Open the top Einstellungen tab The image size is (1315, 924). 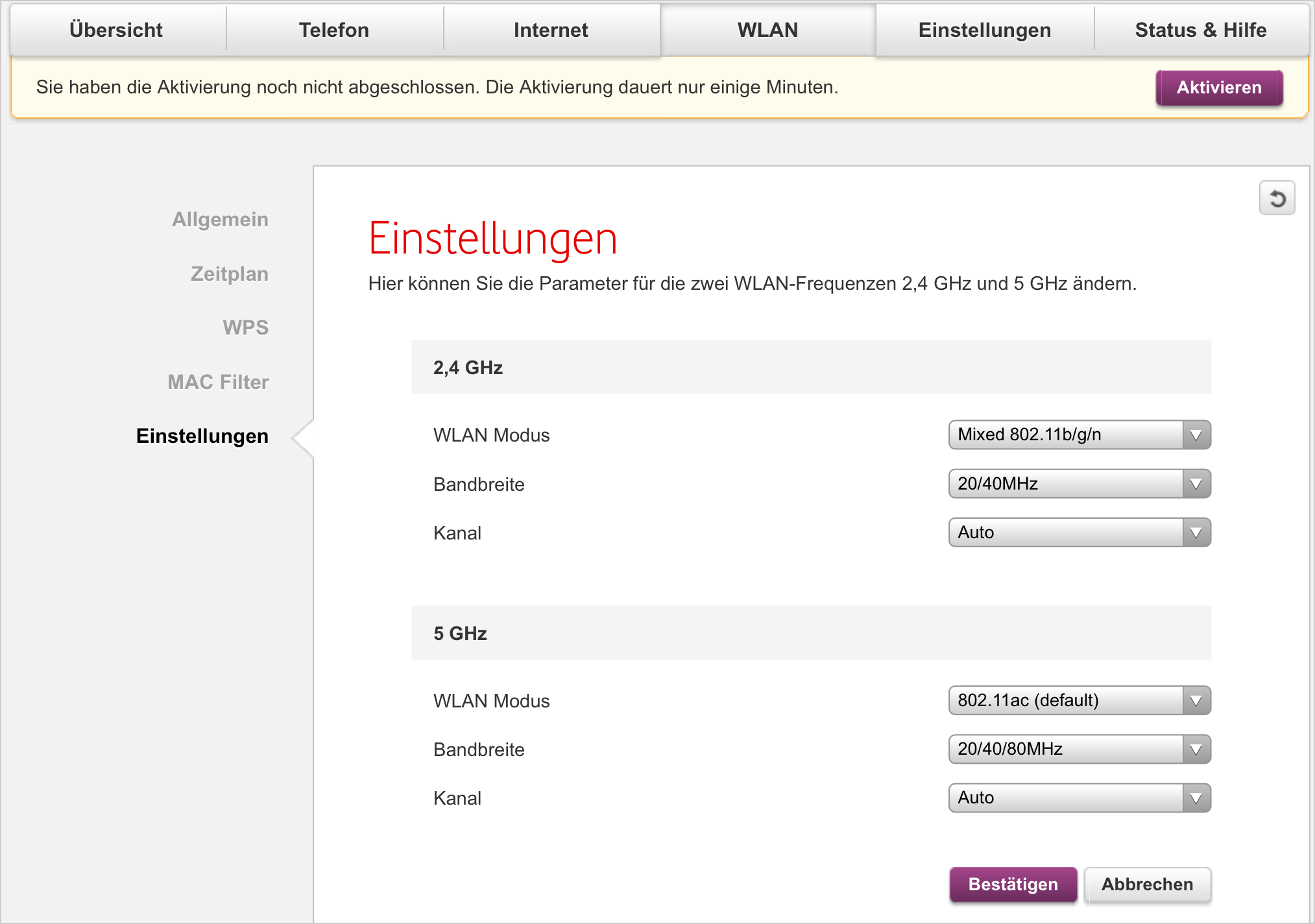pyautogui.click(x=984, y=30)
